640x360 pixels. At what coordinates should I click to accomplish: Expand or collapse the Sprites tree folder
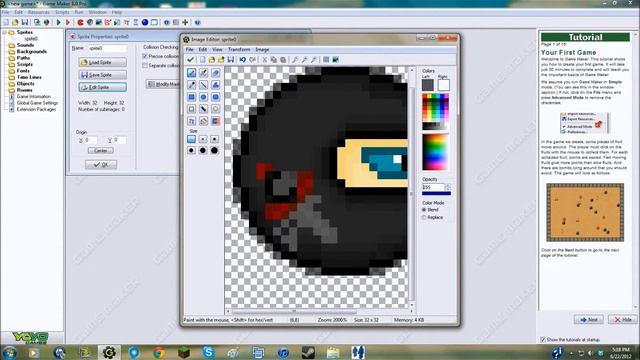pos(5,32)
